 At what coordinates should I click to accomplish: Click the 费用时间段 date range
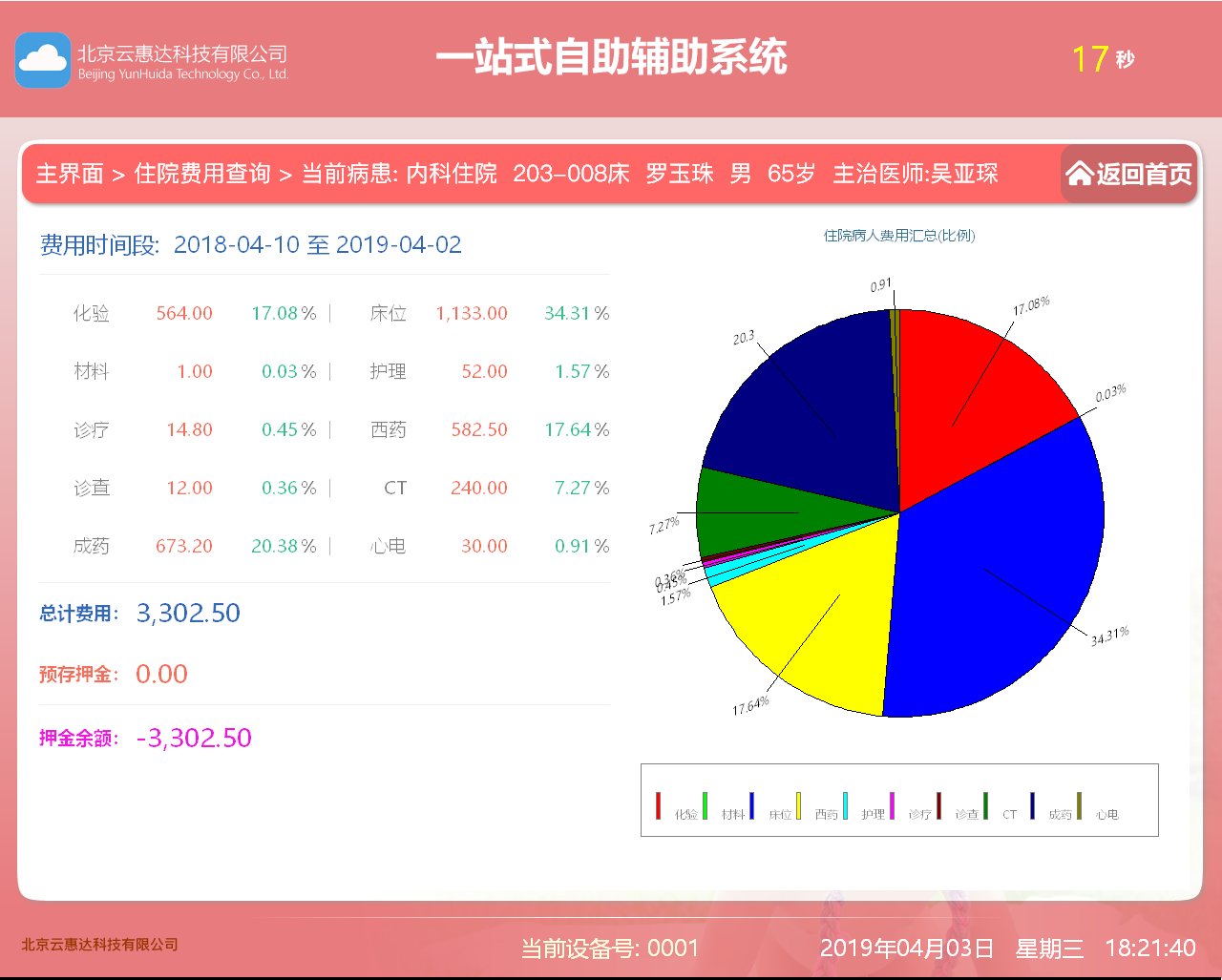pyautogui.click(x=318, y=244)
